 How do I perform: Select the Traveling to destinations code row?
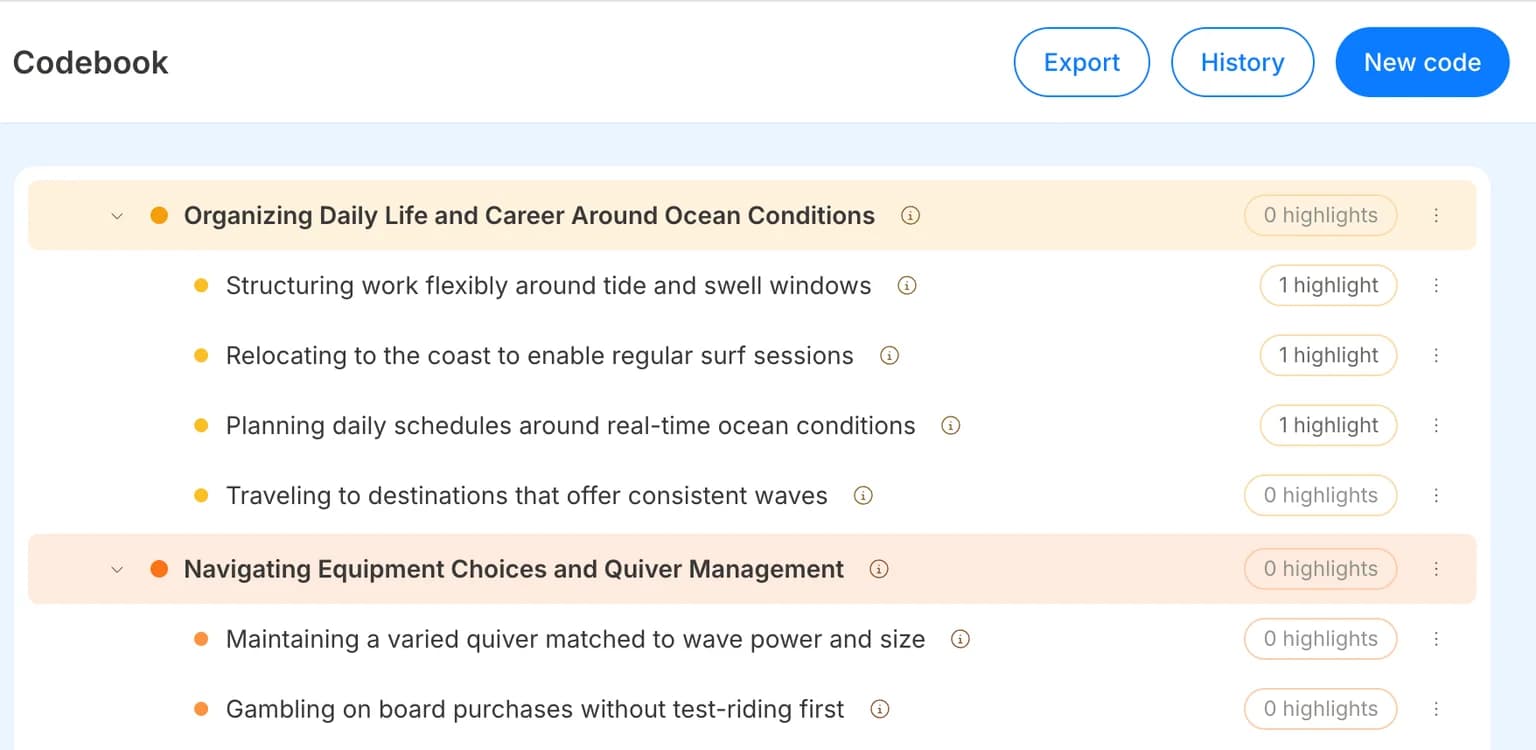coord(752,495)
